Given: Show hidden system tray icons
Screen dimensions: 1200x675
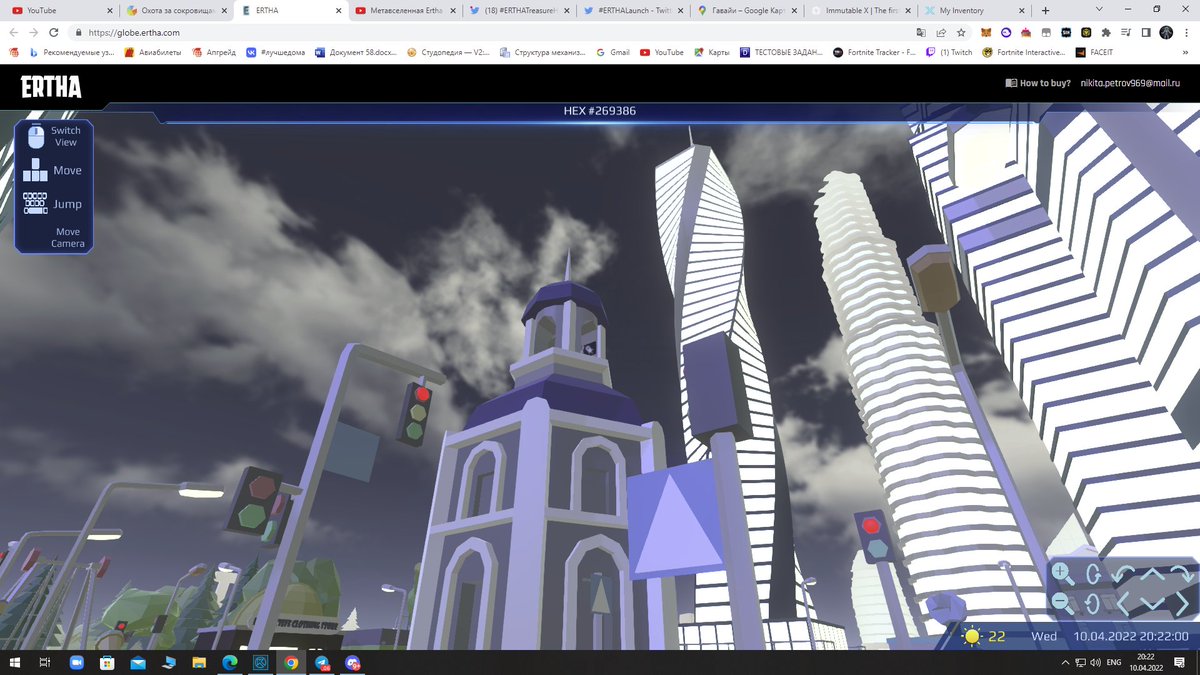Looking at the screenshot, I should (1064, 663).
